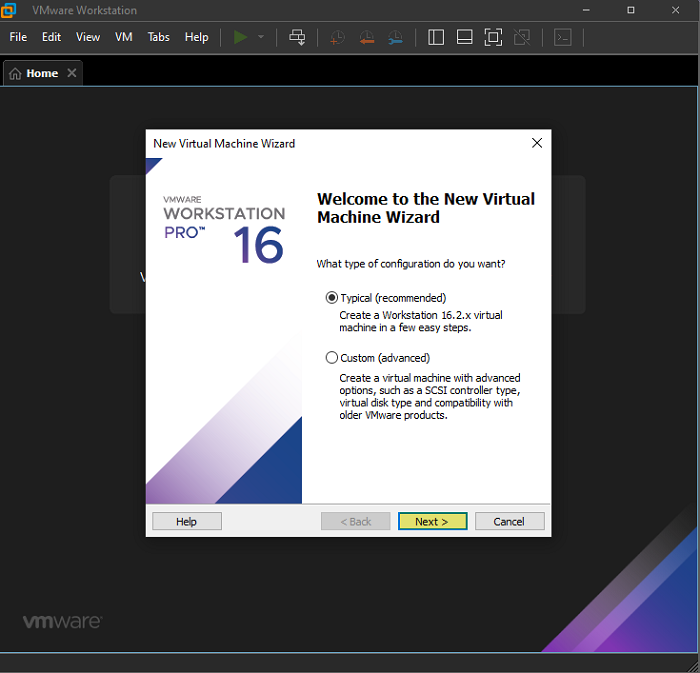Click the green Power On play icon
700x673 pixels.
click(x=241, y=37)
